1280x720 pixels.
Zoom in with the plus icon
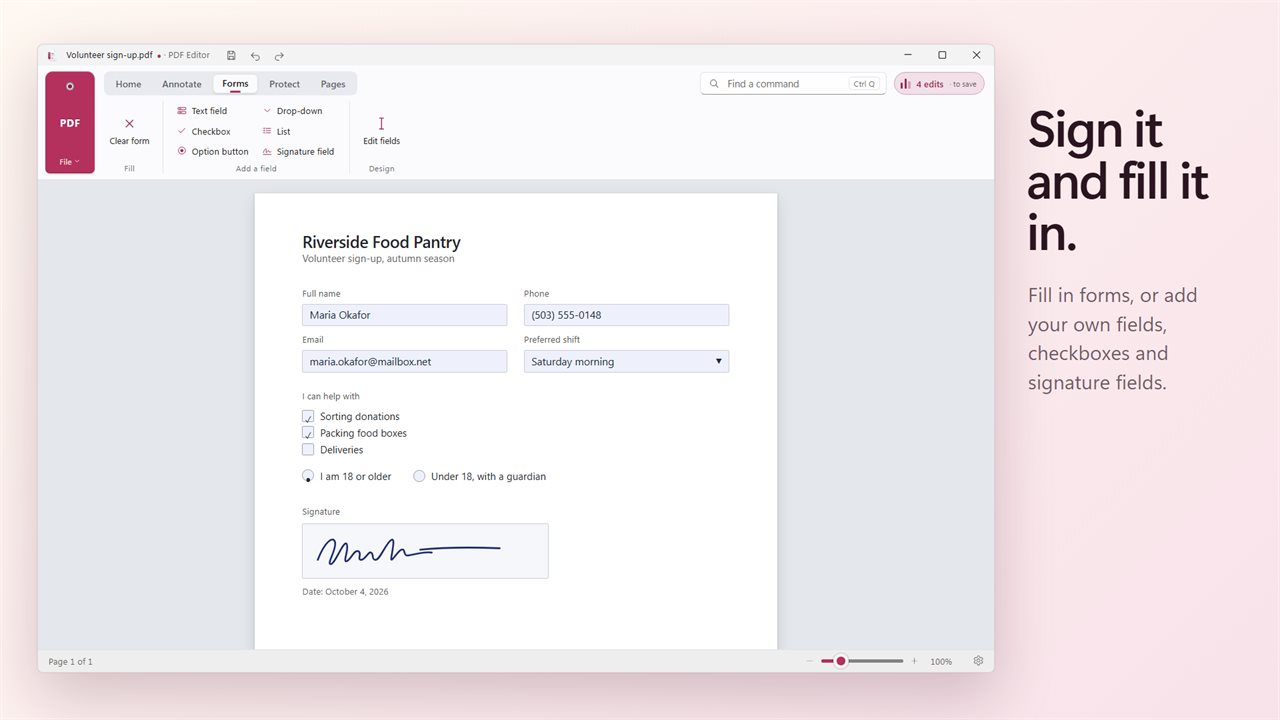914,661
